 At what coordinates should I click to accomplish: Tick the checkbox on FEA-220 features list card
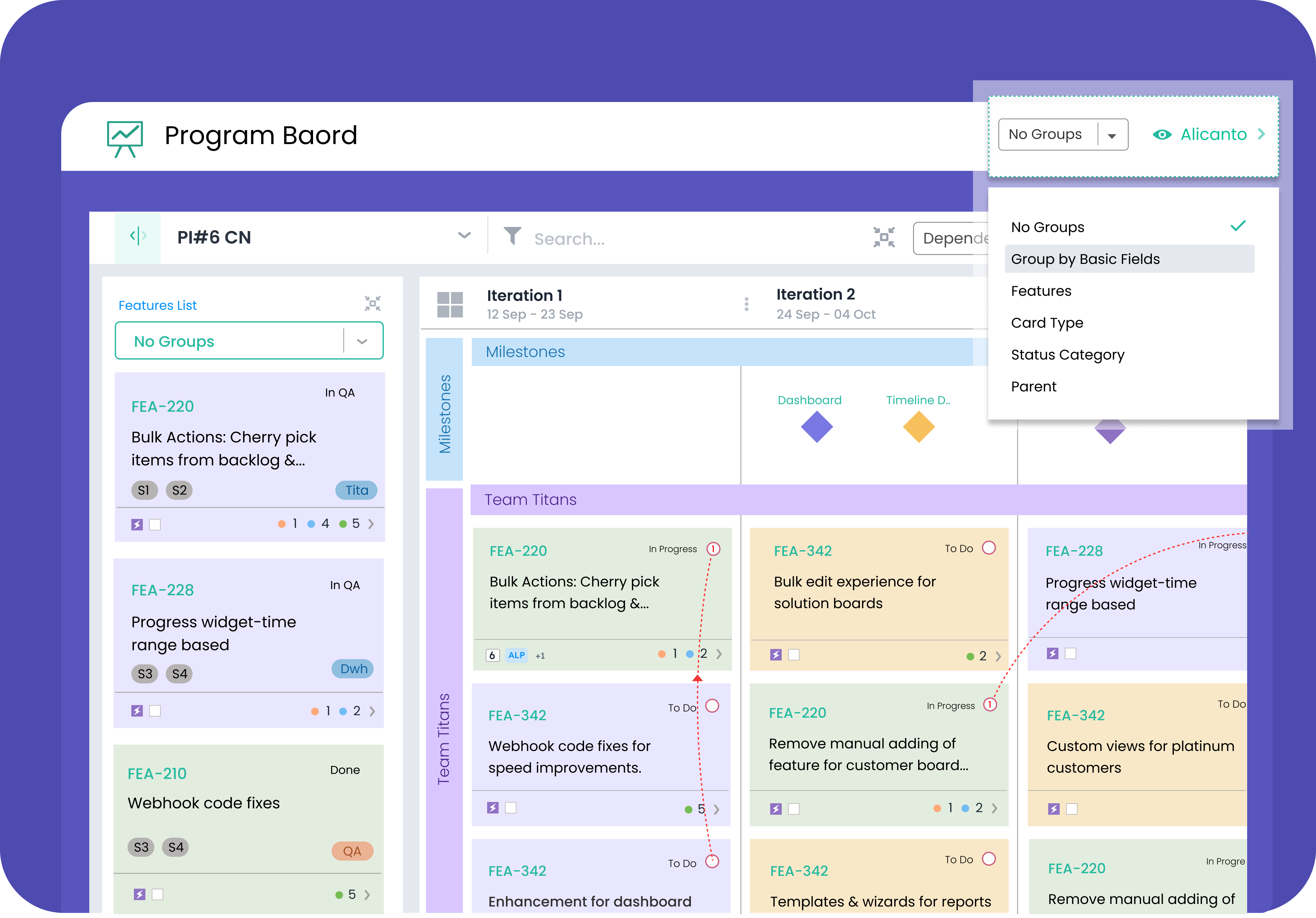[155, 524]
